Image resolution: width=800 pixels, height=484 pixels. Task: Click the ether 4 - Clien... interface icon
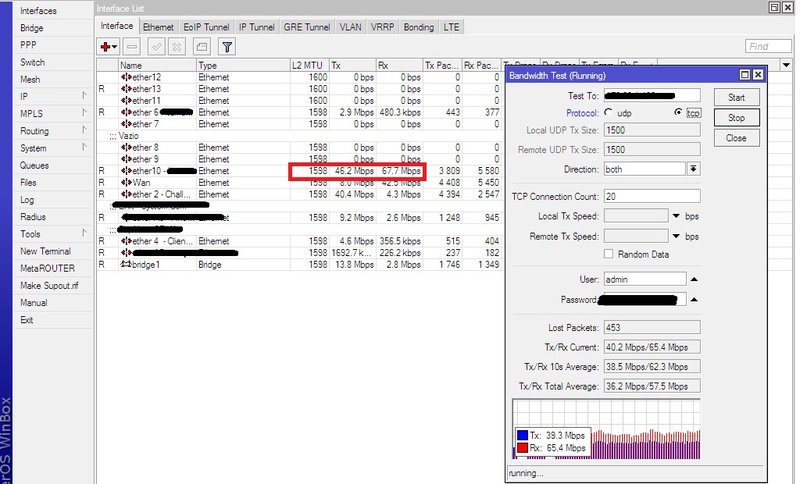(x=126, y=241)
